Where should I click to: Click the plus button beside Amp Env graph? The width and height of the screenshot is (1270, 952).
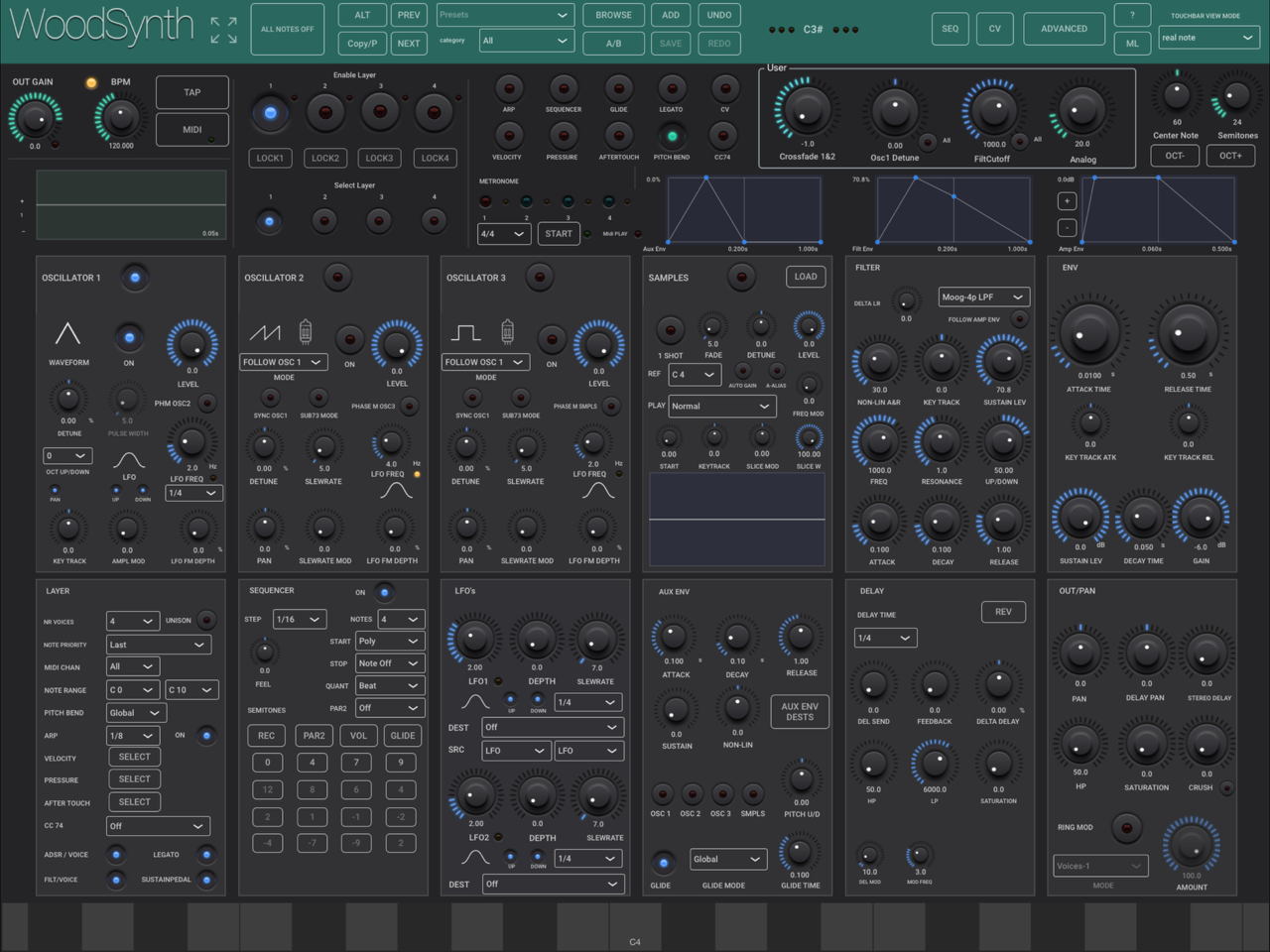[1067, 200]
